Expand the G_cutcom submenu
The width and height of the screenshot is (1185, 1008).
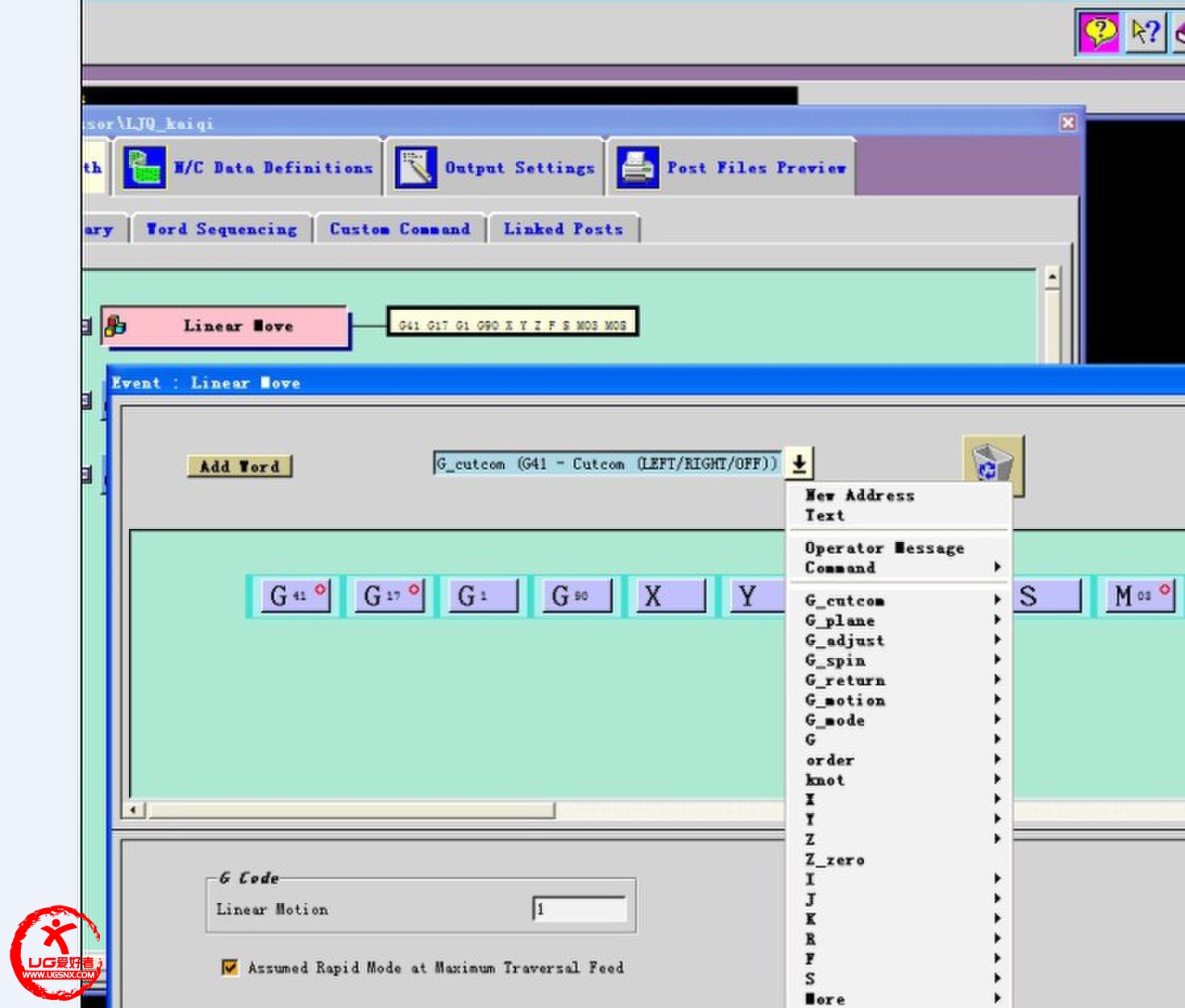click(898, 601)
